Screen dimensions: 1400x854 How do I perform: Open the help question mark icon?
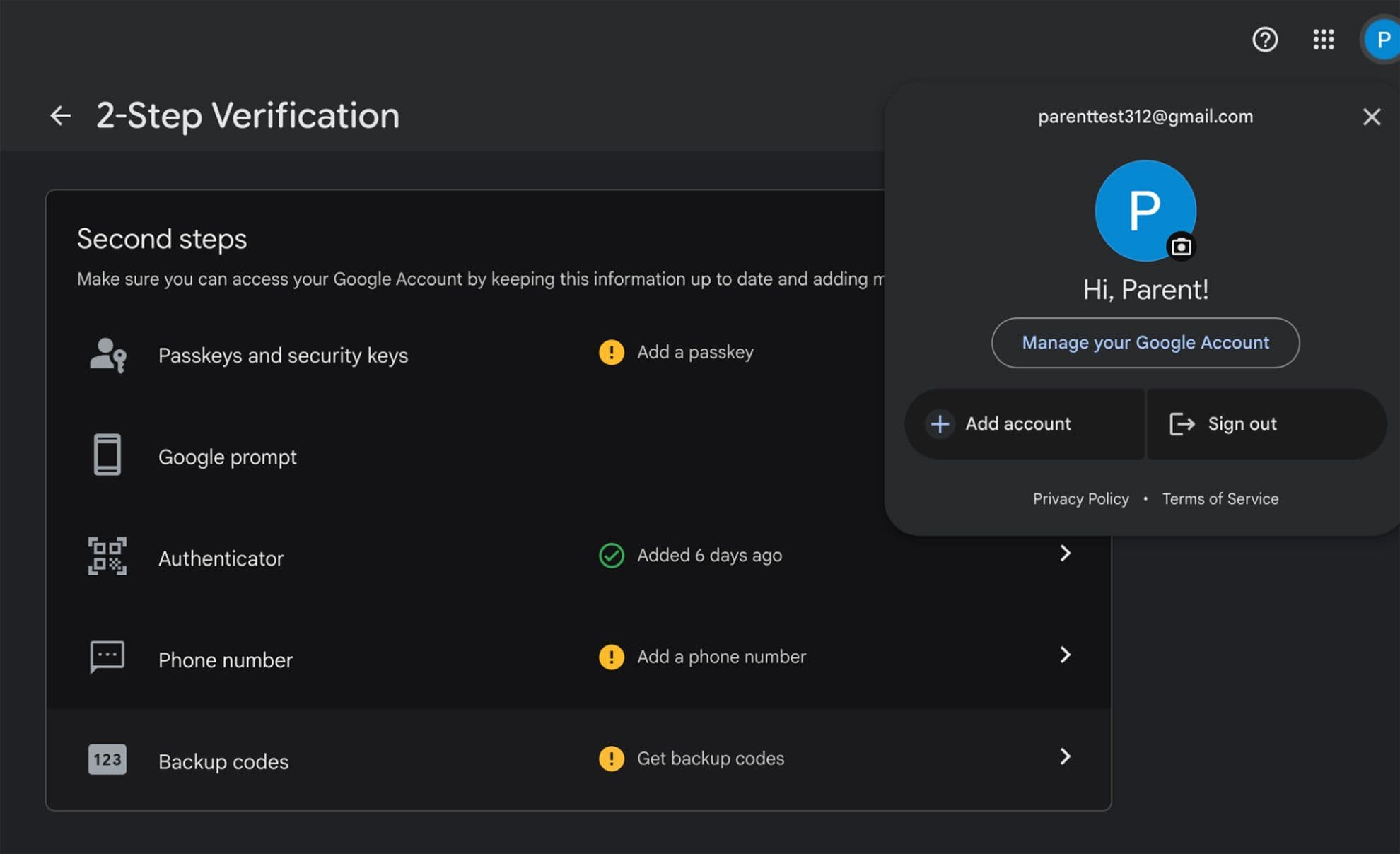1265,40
